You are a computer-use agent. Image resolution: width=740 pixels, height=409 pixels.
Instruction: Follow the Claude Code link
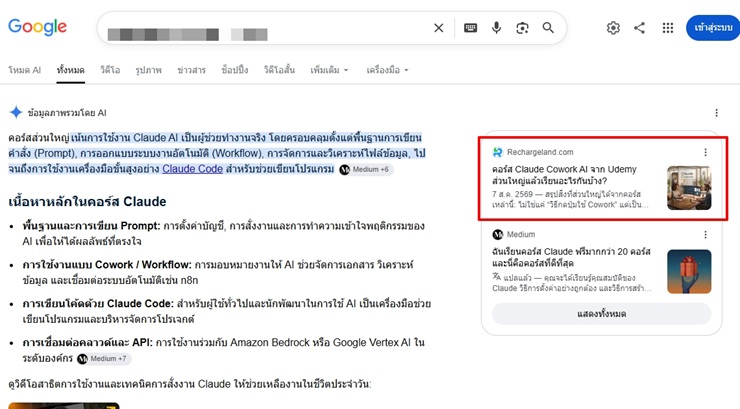tap(193, 168)
